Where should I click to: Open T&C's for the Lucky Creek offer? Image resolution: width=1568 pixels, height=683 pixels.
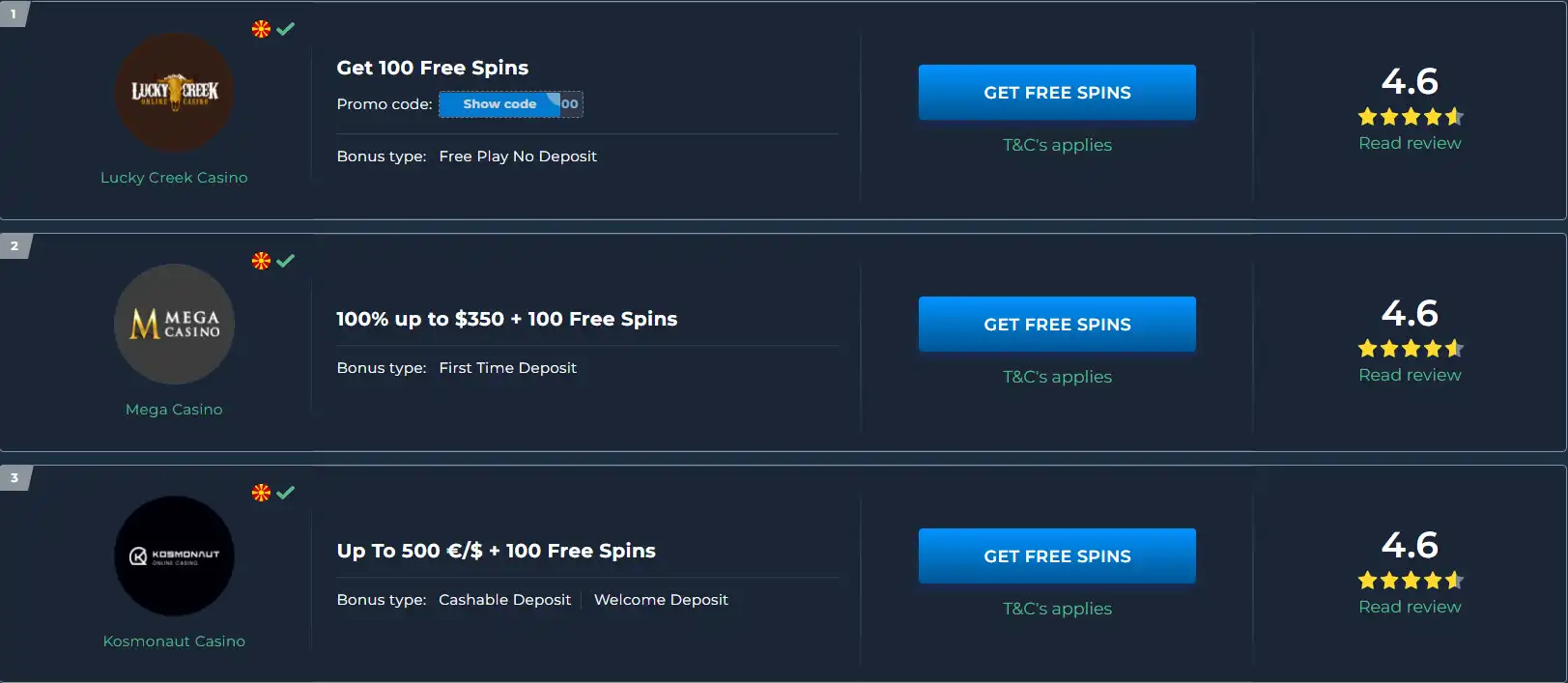pos(1057,145)
